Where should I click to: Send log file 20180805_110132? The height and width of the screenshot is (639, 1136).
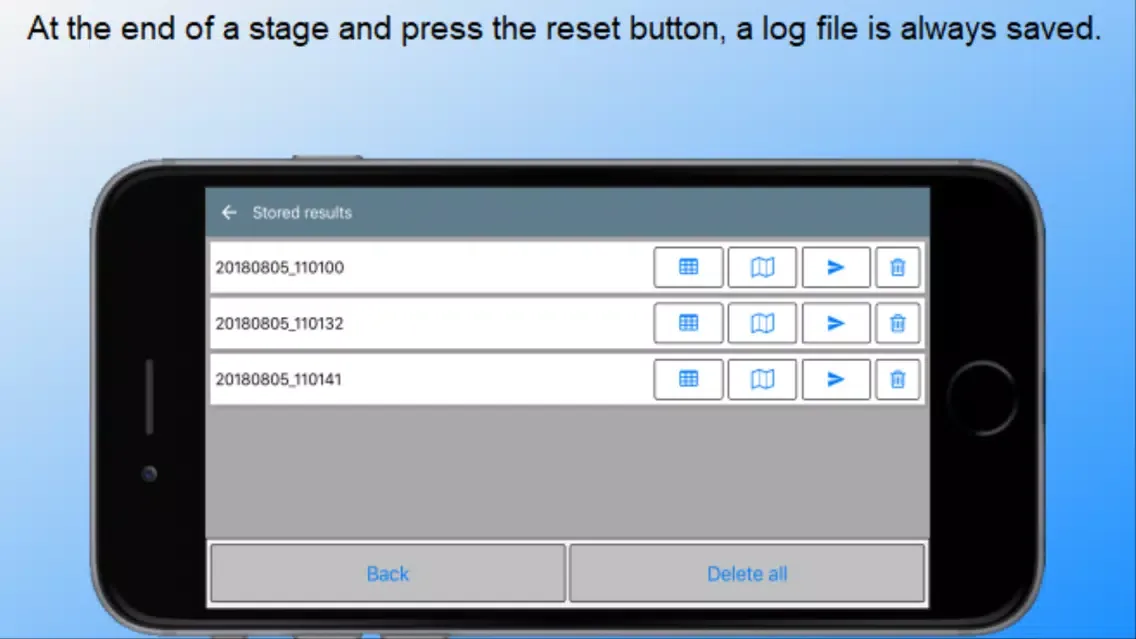pyautogui.click(x=836, y=323)
